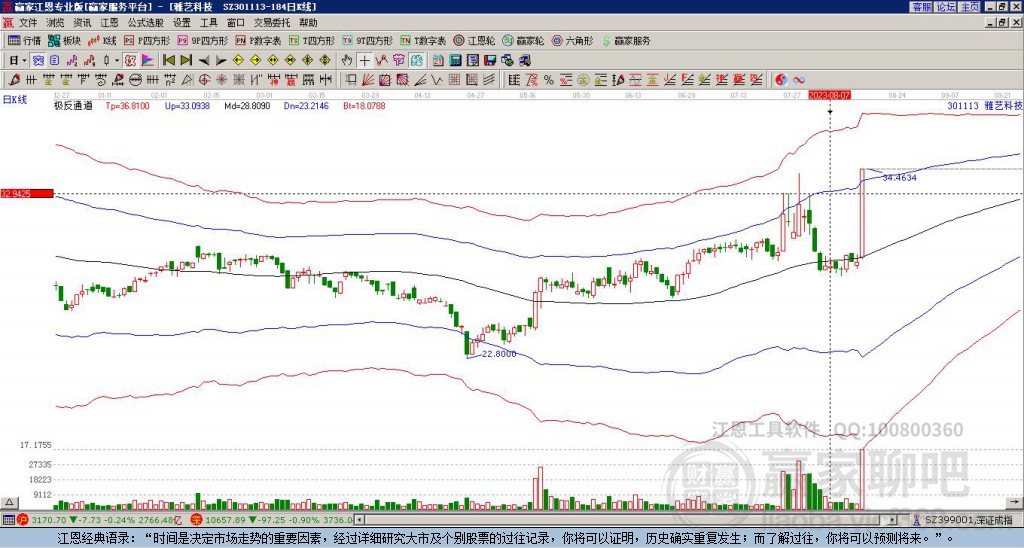1024x548 pixels.
Task: Click the yellow diamond four-way arrows icon
Action: (324, 60)
